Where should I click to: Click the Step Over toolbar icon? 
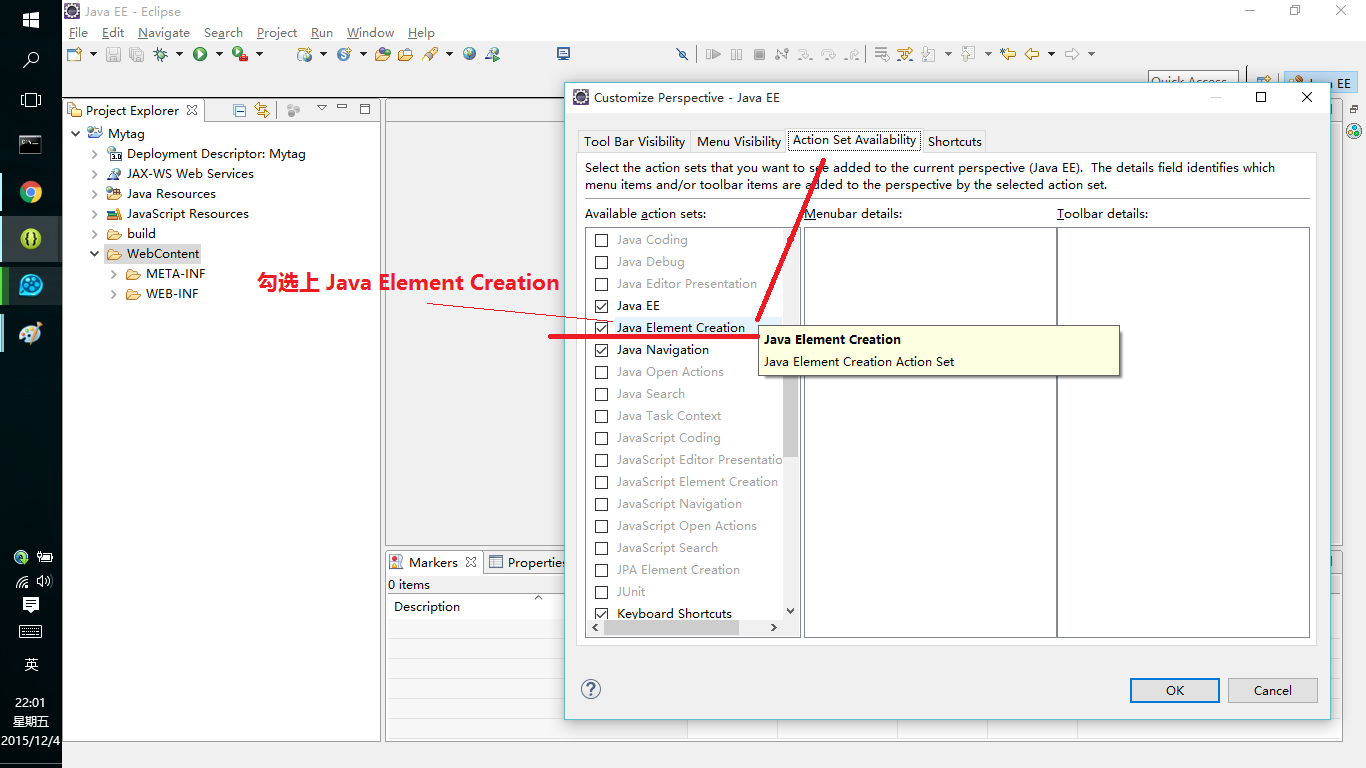pos(828,54)
